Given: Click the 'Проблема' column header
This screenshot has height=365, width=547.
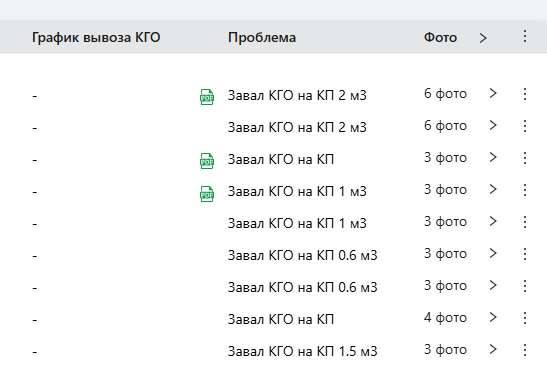Looking at the screenshot, I should (262, 37).
